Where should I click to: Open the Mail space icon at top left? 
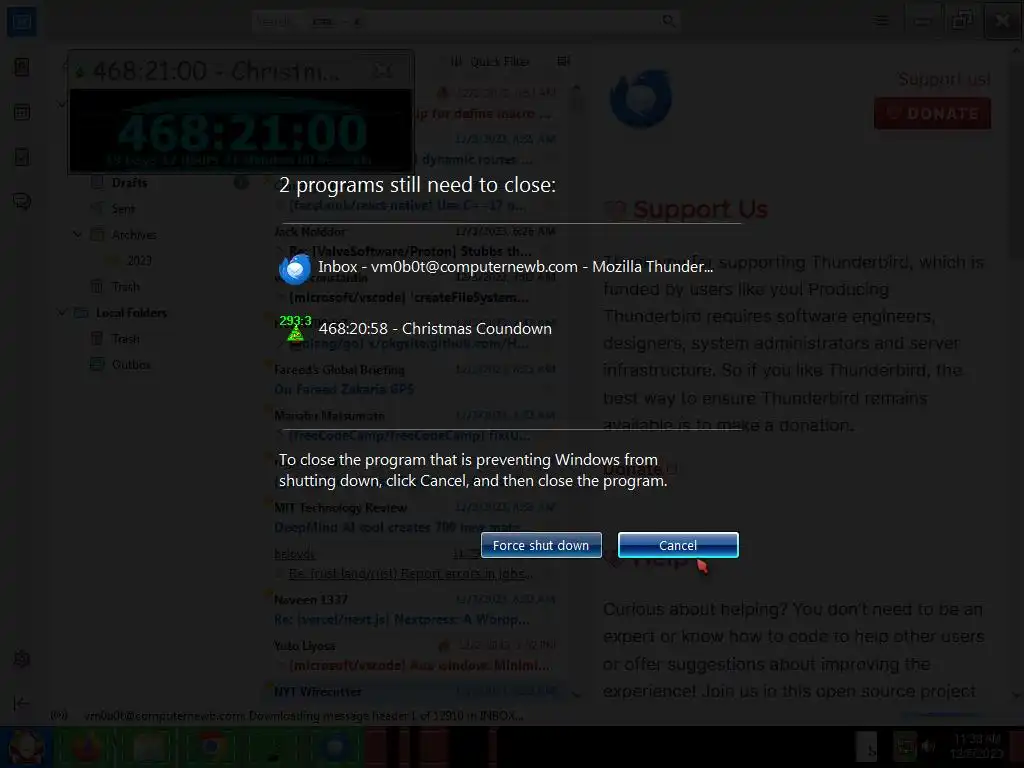pyautogui.click(x=22, y=22)
